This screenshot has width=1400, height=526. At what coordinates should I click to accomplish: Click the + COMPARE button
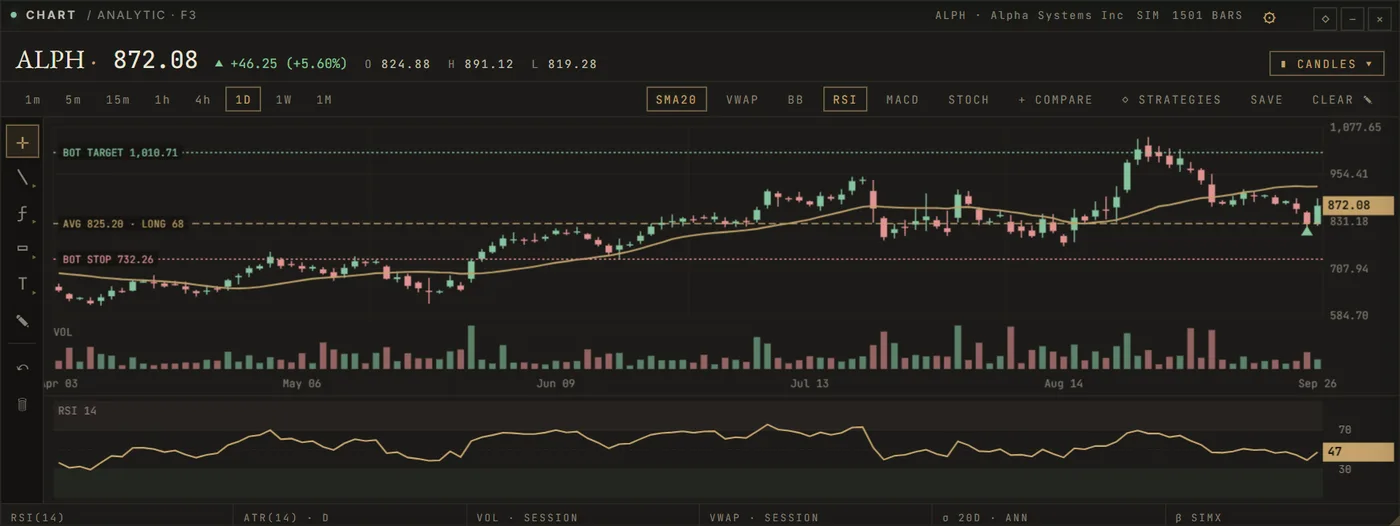[1055, 100]
